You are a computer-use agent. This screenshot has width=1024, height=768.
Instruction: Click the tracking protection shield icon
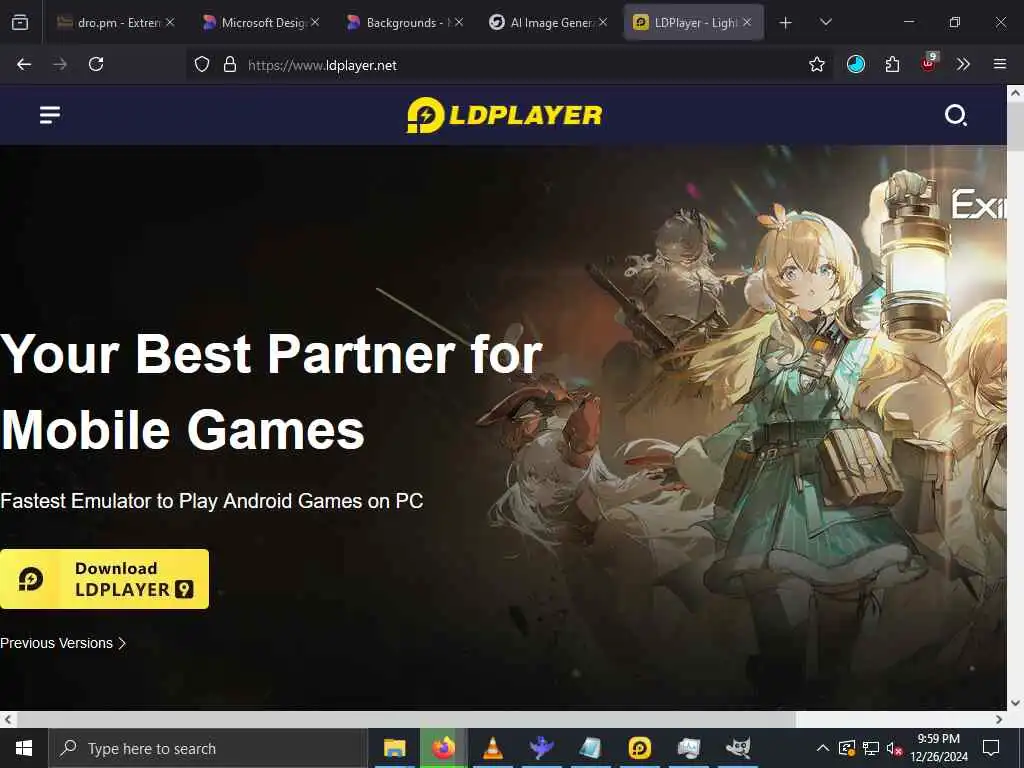[x=202, y=64]
